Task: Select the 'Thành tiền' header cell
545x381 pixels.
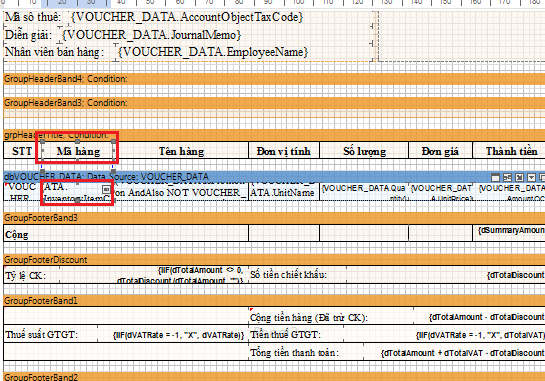Action: (x=509, y=151)
